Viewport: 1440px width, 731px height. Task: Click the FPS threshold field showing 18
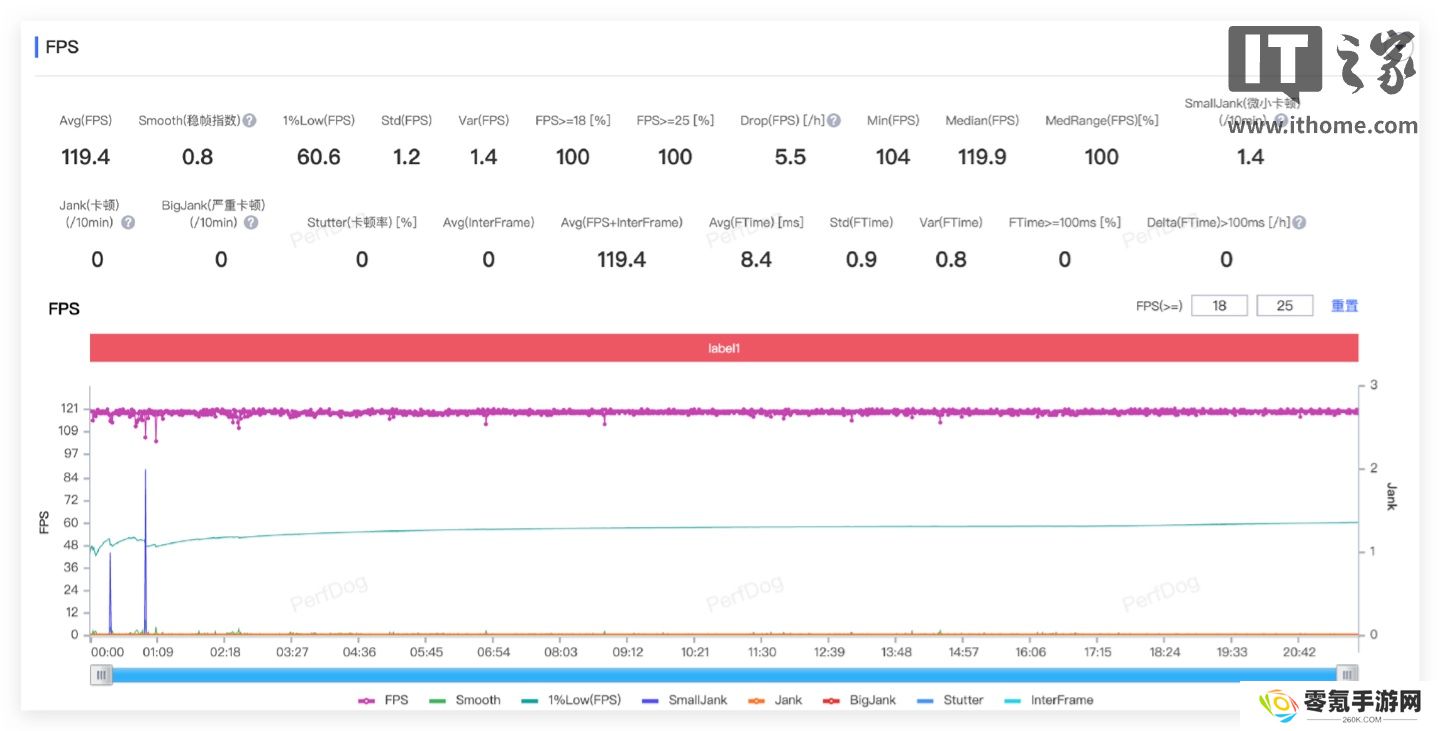point(1219,306)
